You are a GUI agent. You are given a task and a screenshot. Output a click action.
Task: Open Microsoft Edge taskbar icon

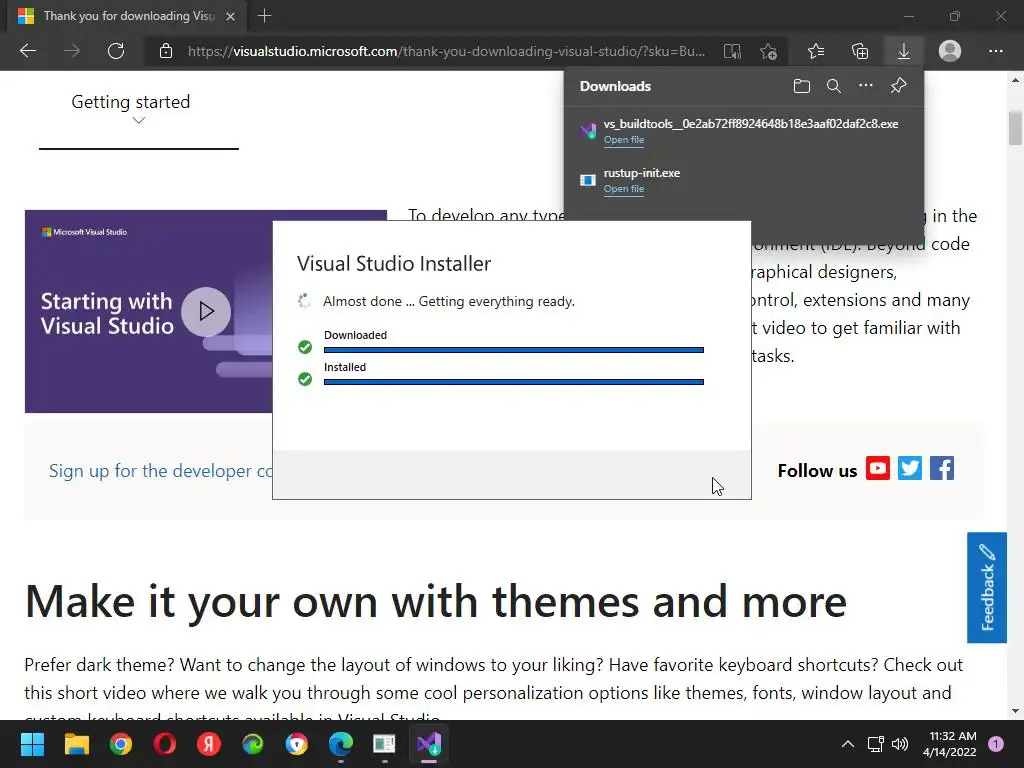[x=341, y=744]
